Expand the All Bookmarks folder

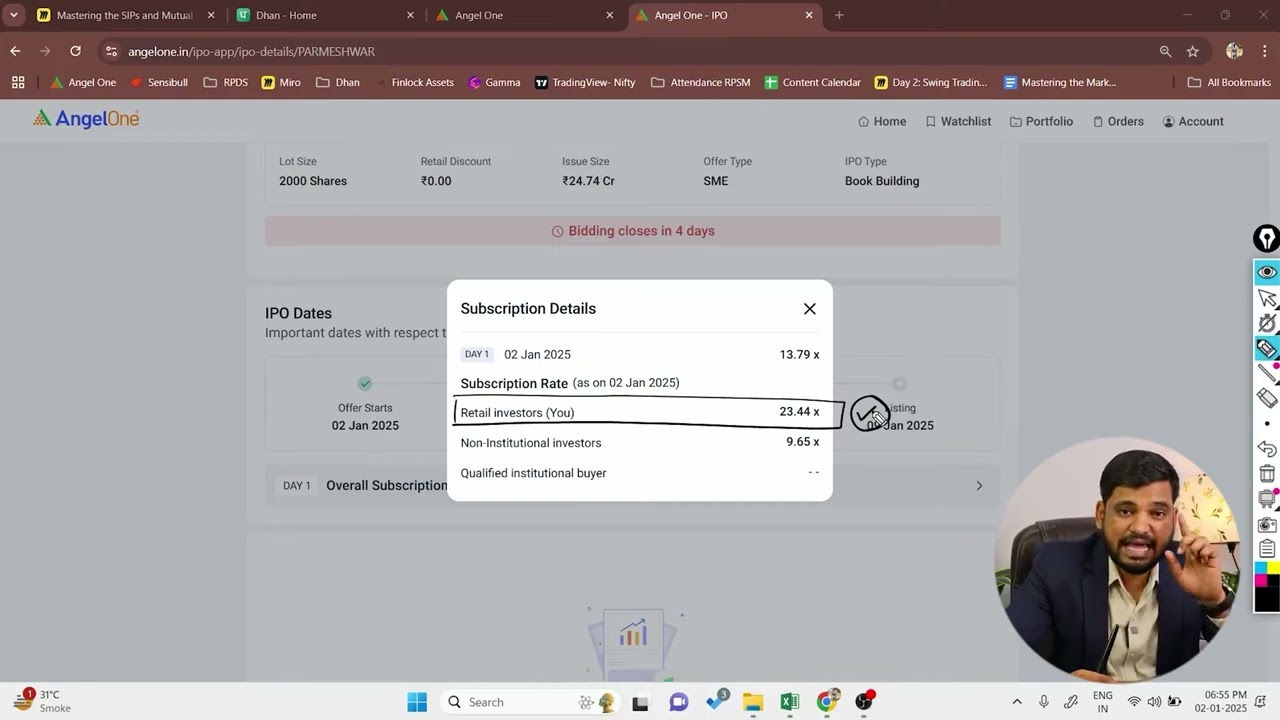tap(1228, 82)
